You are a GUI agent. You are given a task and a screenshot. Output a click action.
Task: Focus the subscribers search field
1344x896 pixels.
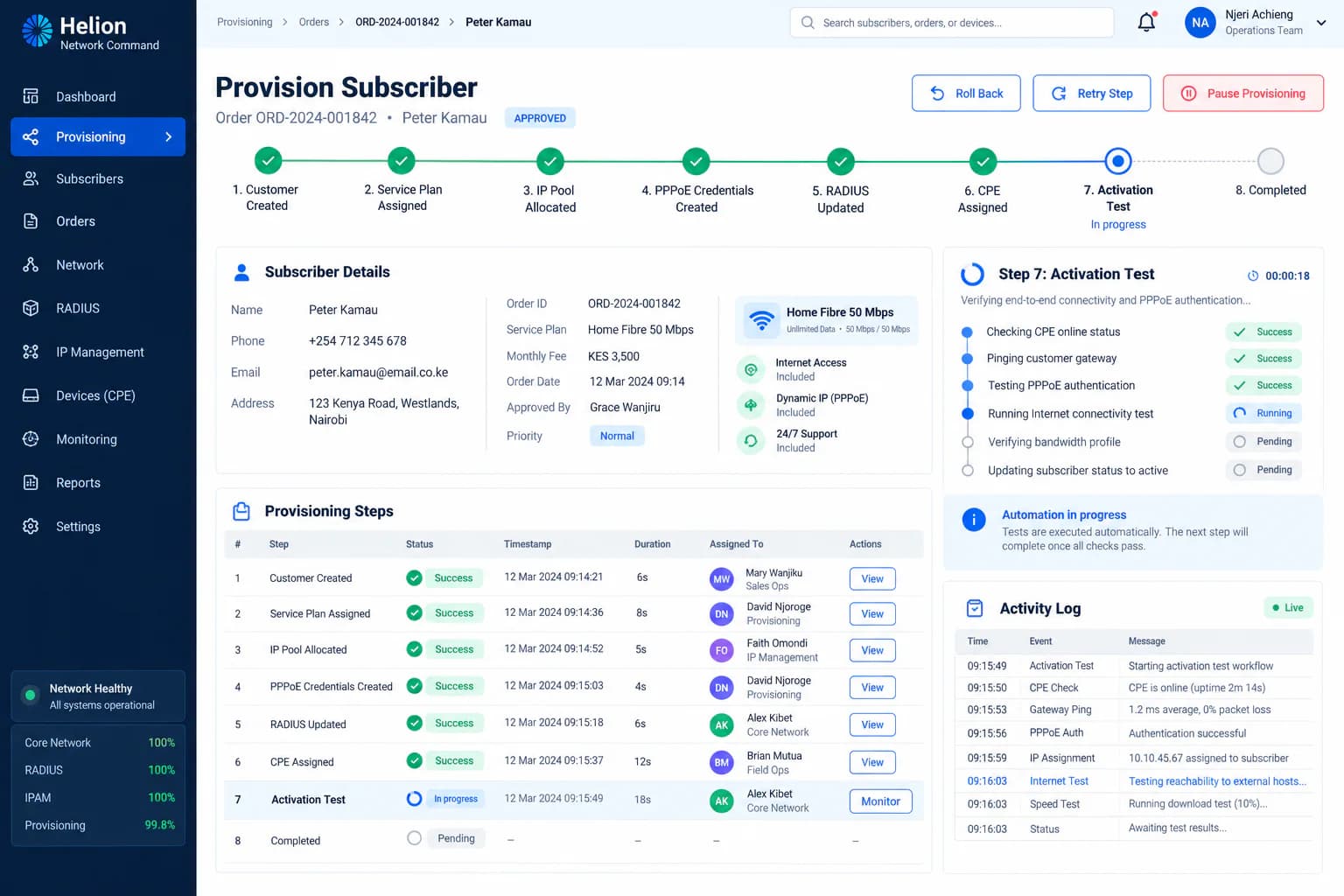952,23
